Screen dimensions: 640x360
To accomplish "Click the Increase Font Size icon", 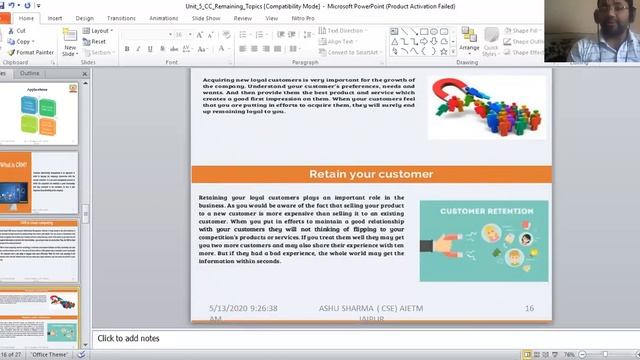I will click(200, 35).
